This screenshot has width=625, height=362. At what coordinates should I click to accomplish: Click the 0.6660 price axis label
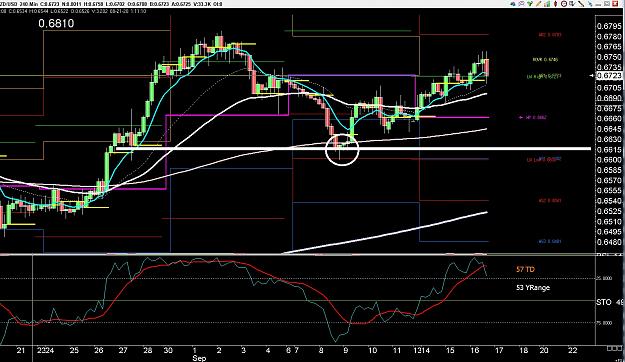coord(609,119)
